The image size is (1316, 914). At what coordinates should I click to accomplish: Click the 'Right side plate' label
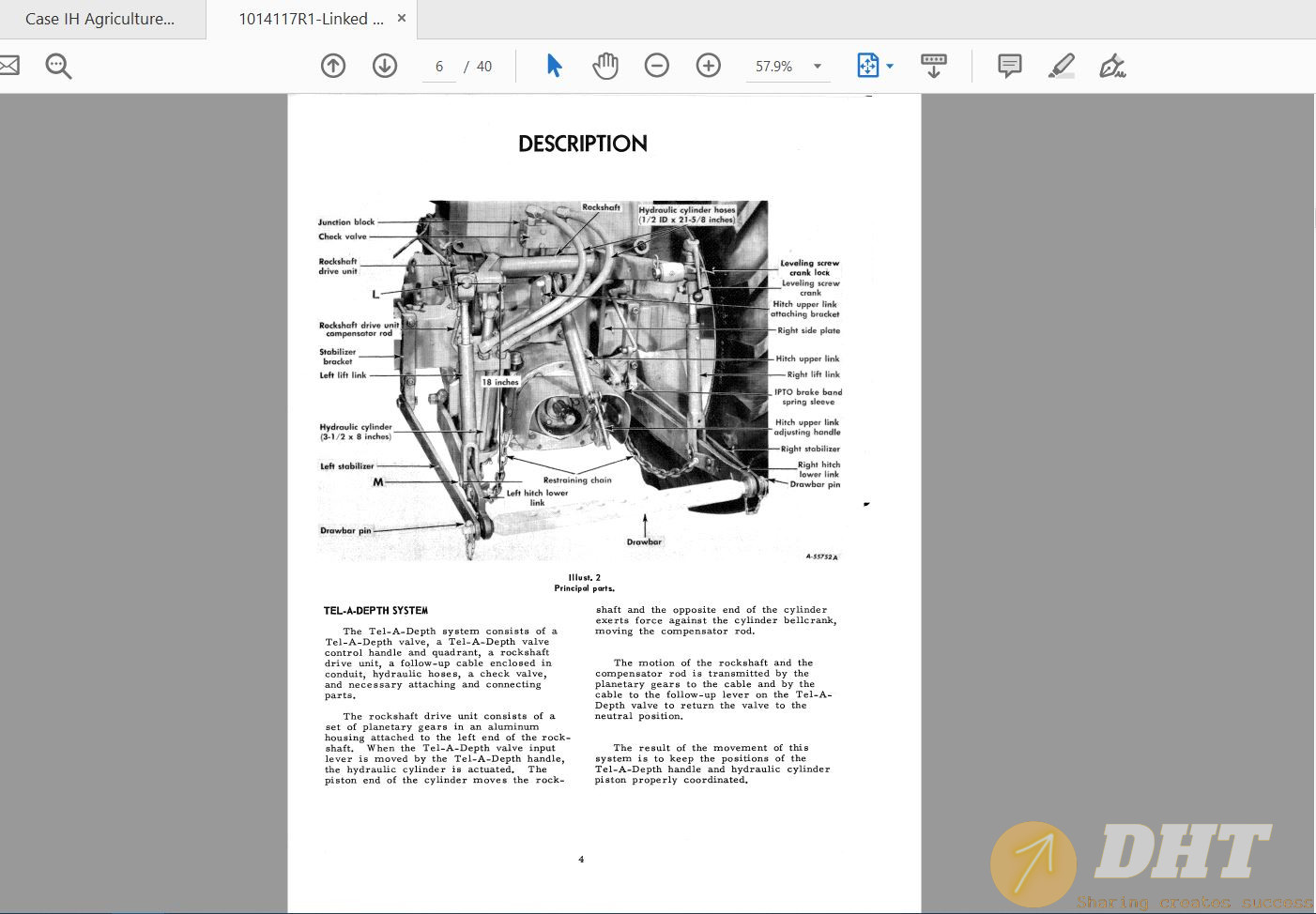point(809,330)
